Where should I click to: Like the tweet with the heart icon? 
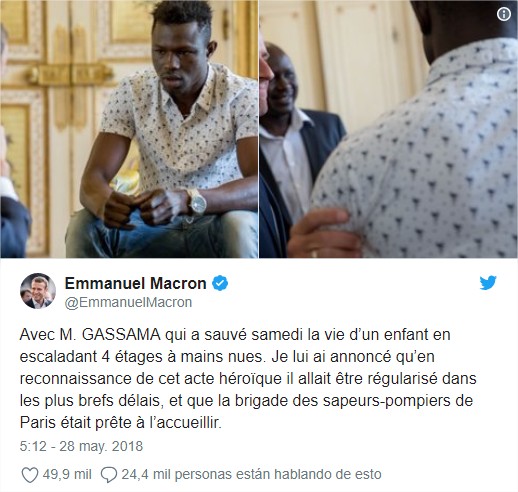tap(29, 474)
